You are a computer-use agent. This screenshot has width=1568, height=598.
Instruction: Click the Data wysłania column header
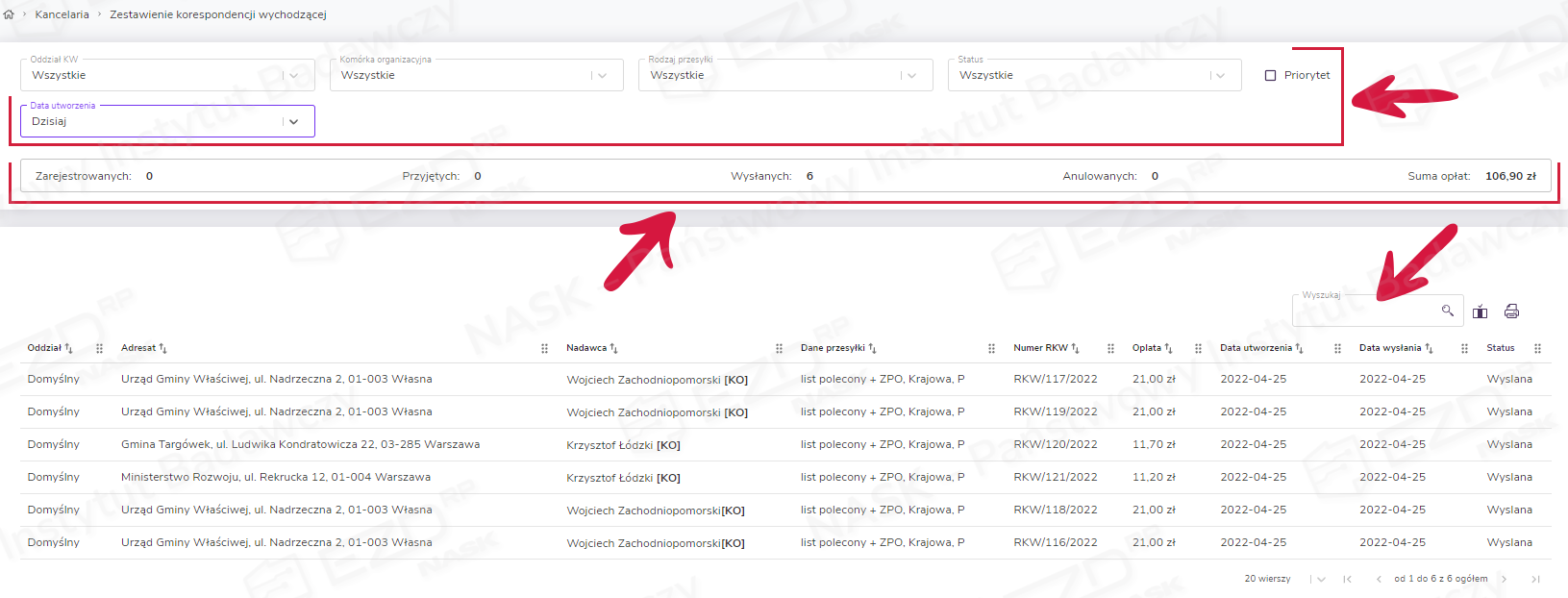coord(1389,348)
